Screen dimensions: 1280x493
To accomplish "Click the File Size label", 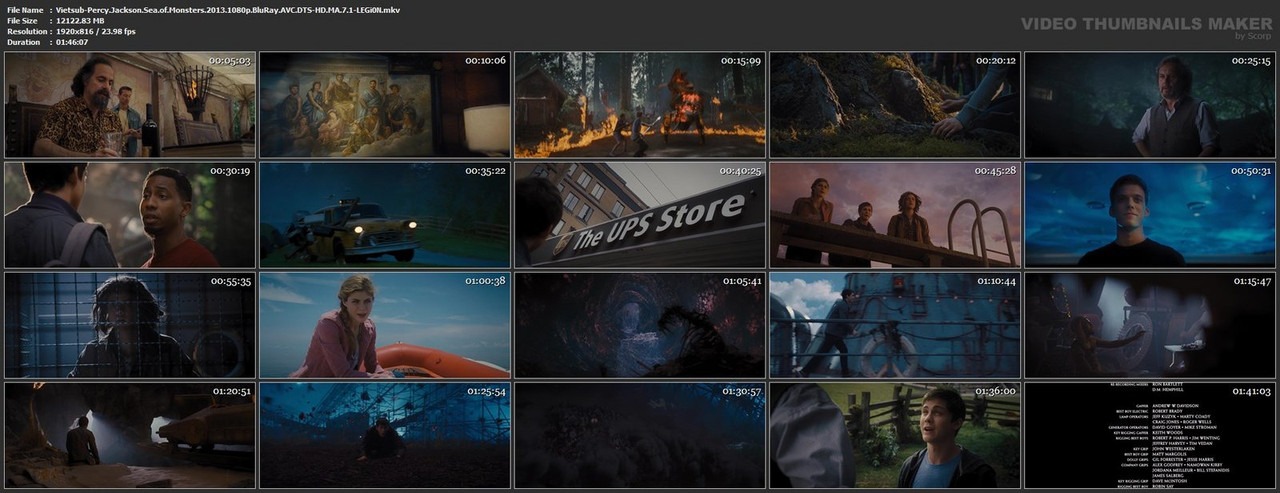I will pyautogui.click(x=22, y=20).
